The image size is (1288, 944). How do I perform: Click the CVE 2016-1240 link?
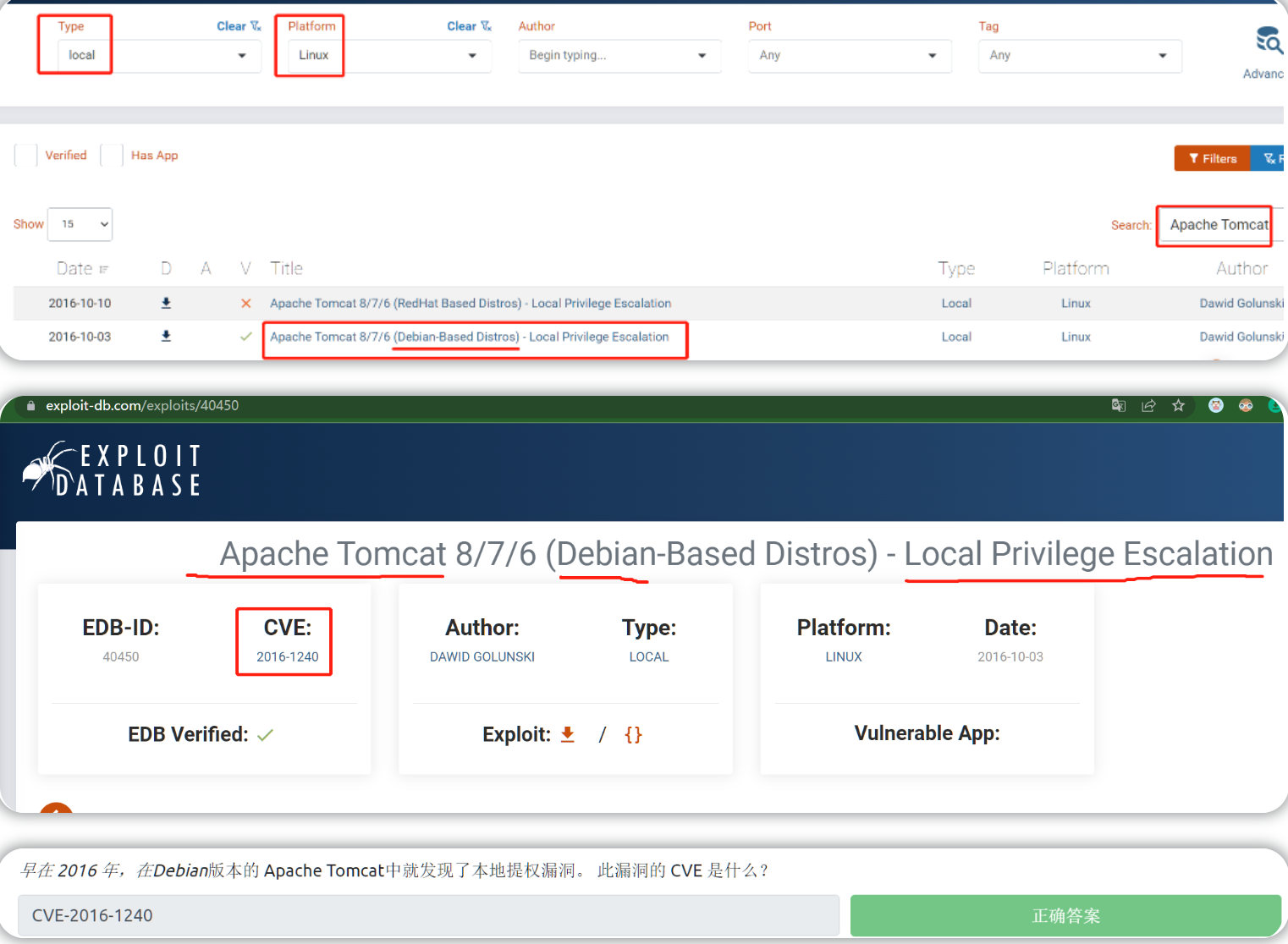coord(288,656)
